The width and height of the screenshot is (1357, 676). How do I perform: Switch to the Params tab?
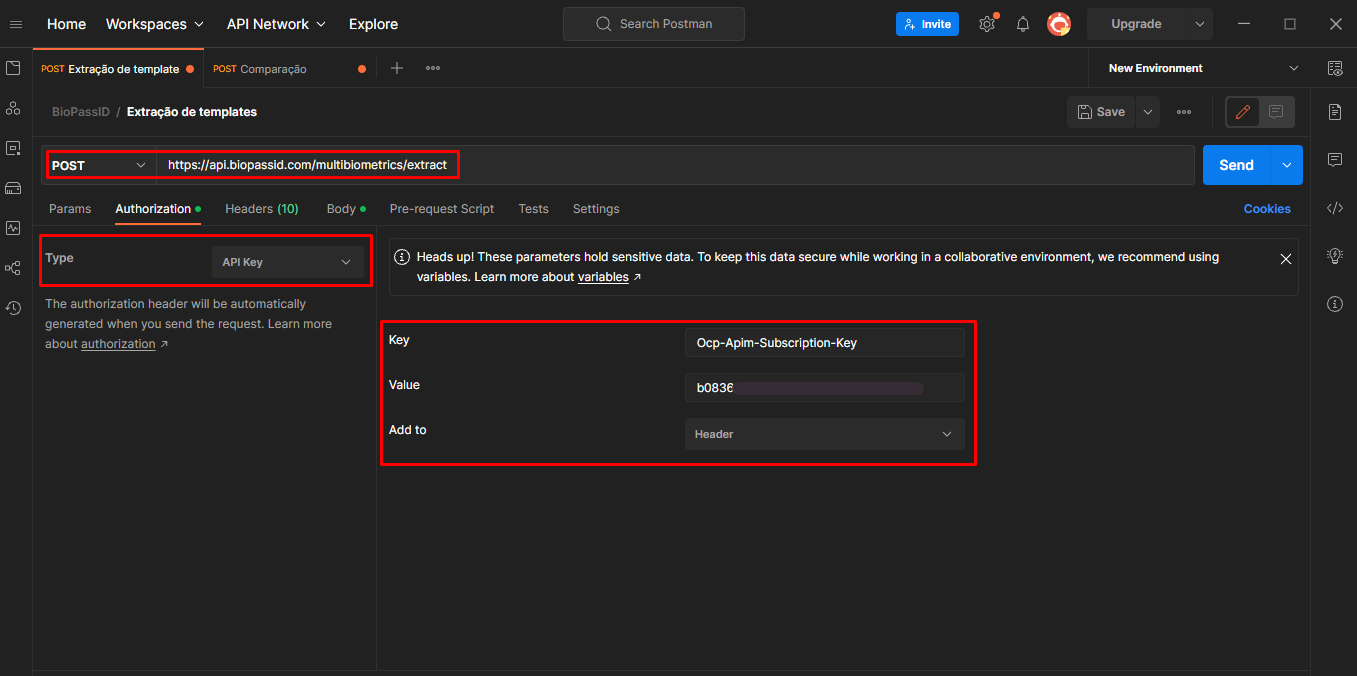pyautogui.click(x=70, y=209)
